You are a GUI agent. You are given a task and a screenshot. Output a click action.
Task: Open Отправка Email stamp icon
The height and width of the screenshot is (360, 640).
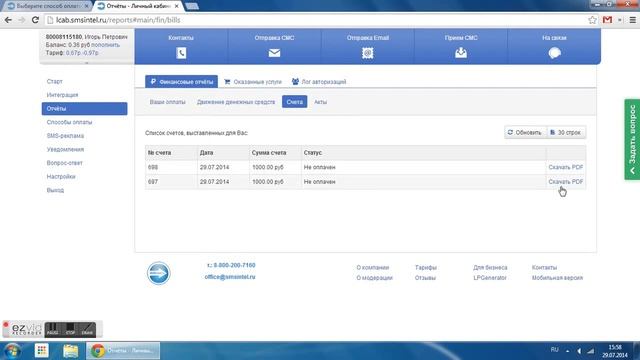367,53
